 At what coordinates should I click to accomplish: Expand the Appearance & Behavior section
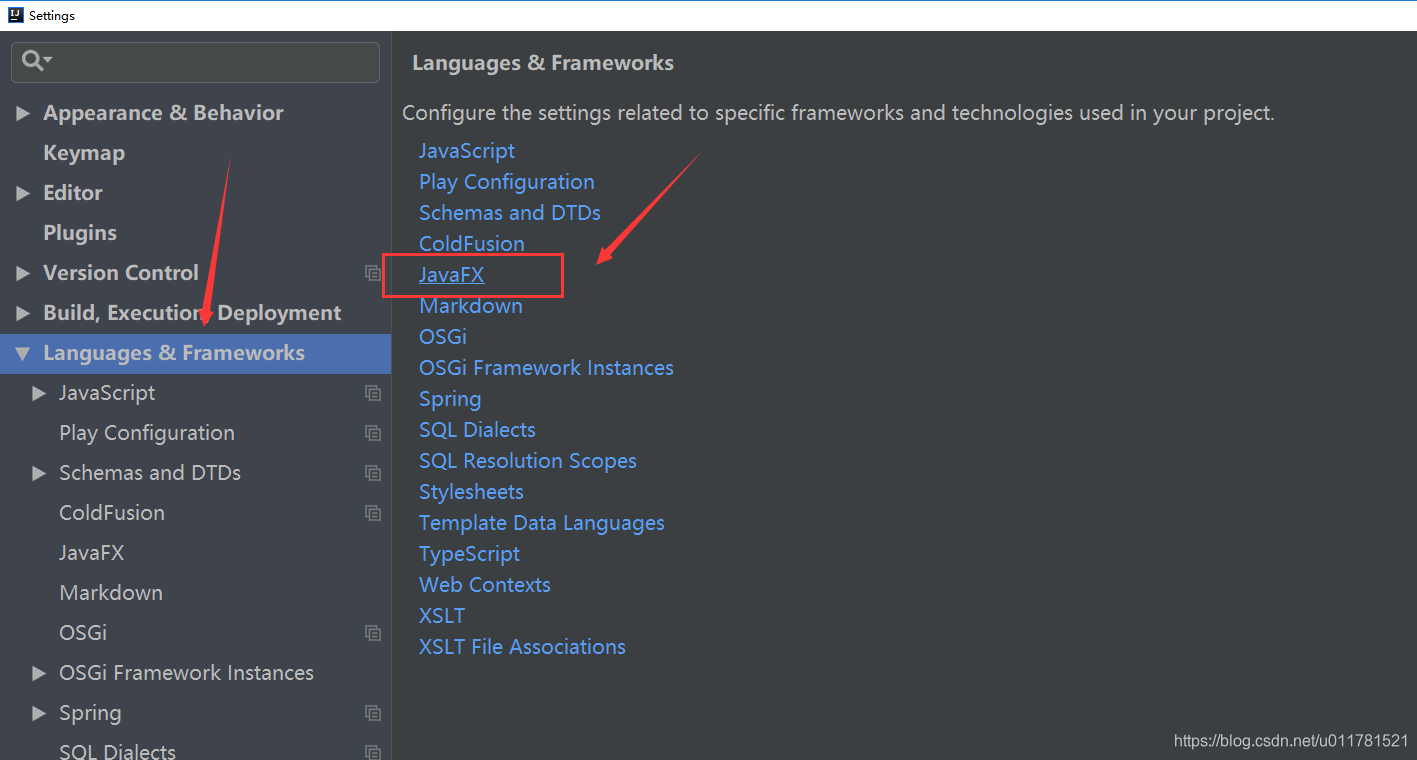(x=23, y=113)
